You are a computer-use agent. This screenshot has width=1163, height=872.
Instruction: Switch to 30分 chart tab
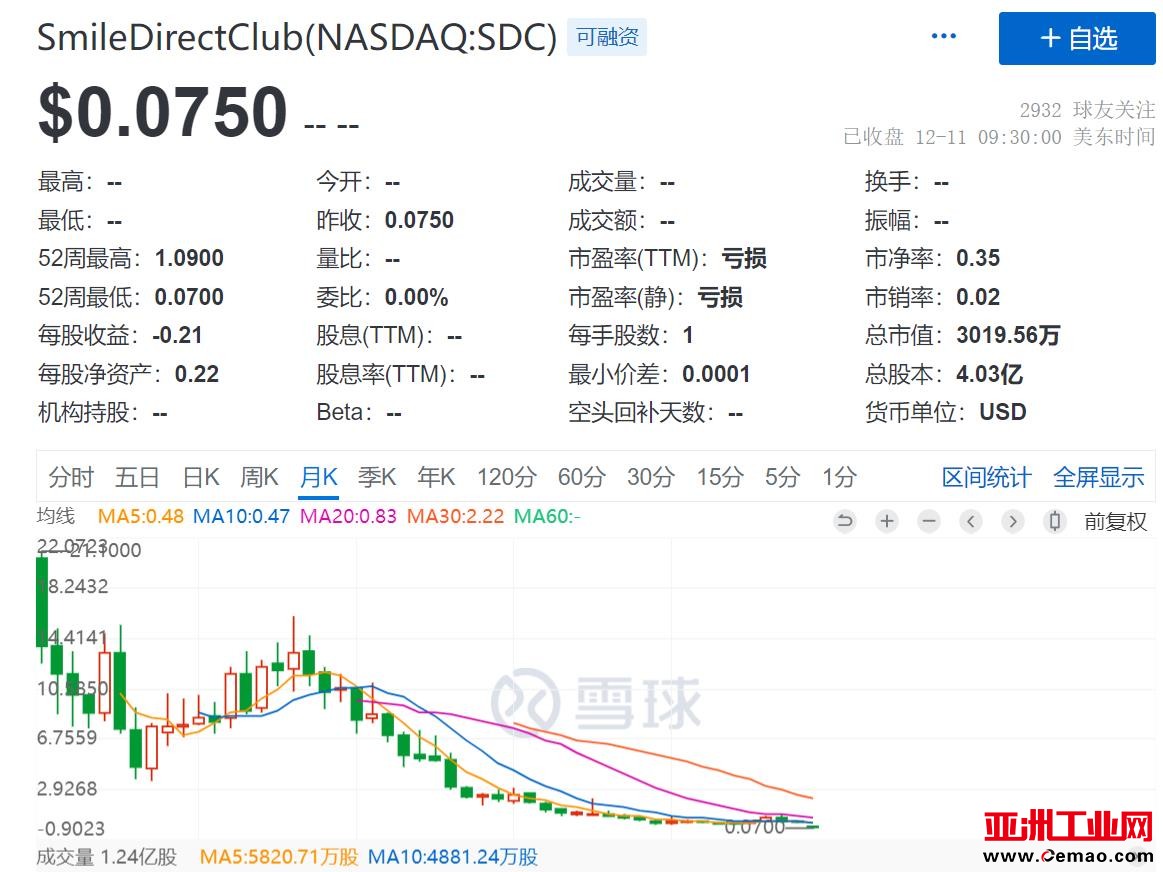(650, 477)
